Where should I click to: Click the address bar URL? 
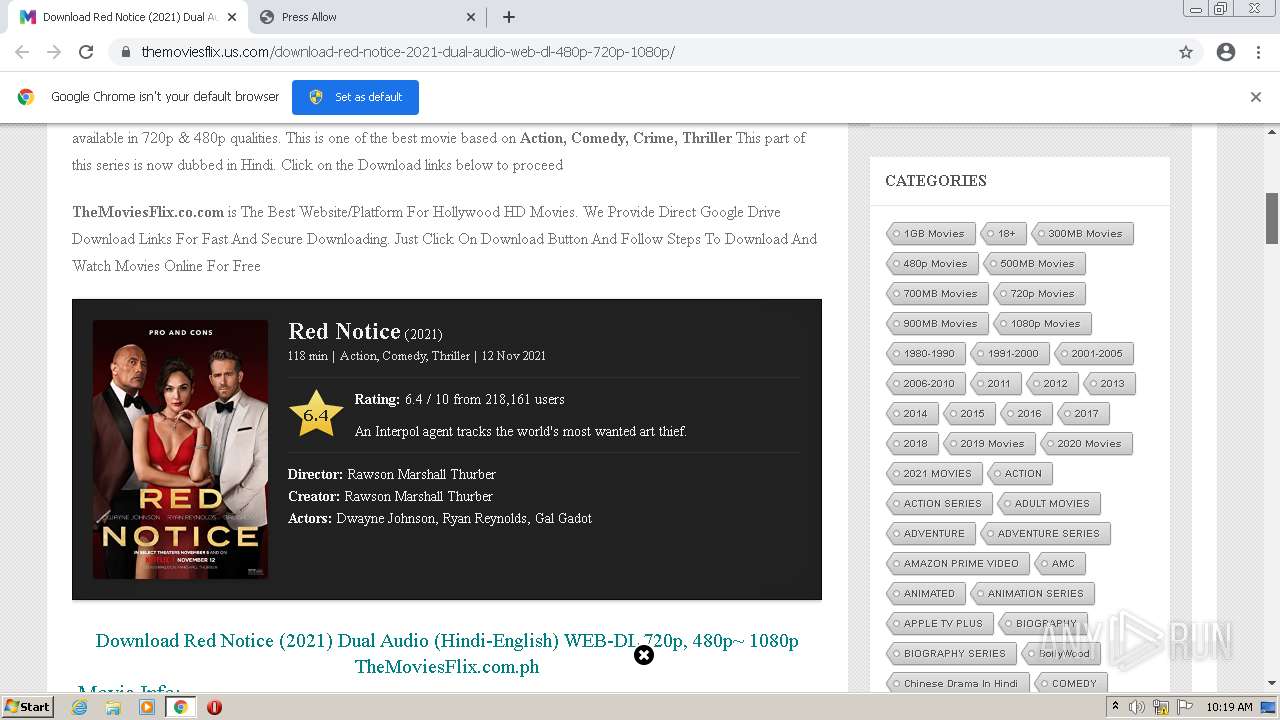pos(408,52)
